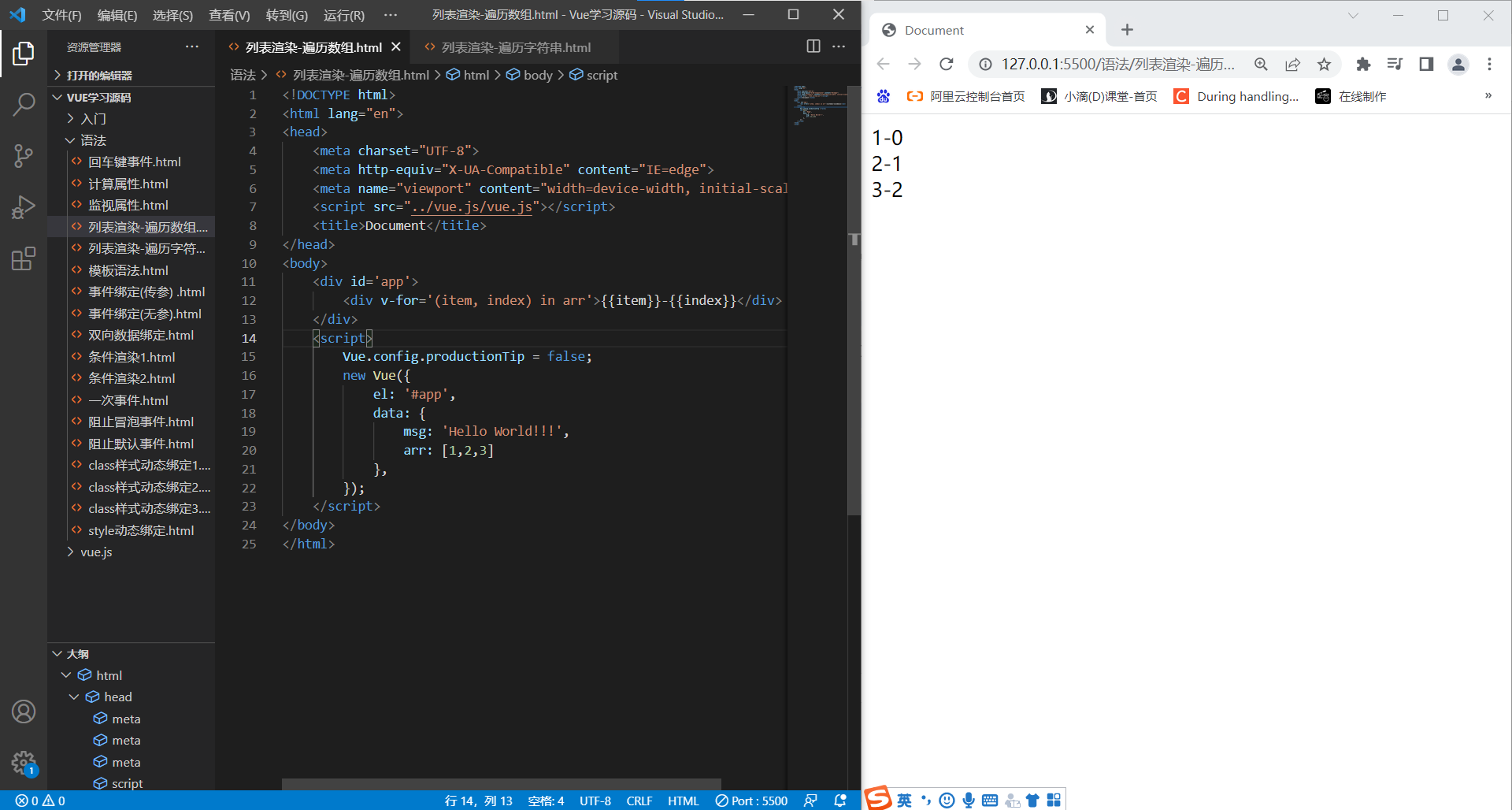Open Run and Debug view
This screenshot has height=810, width=1512.
24,207
